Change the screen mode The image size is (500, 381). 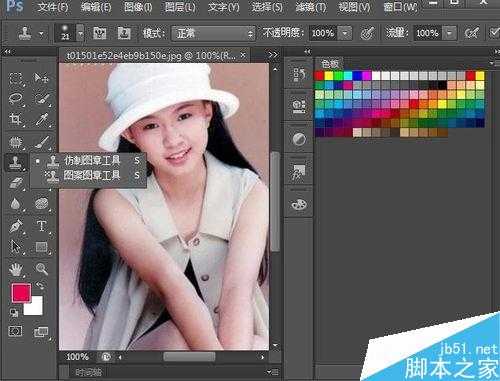tap(41, 332)
